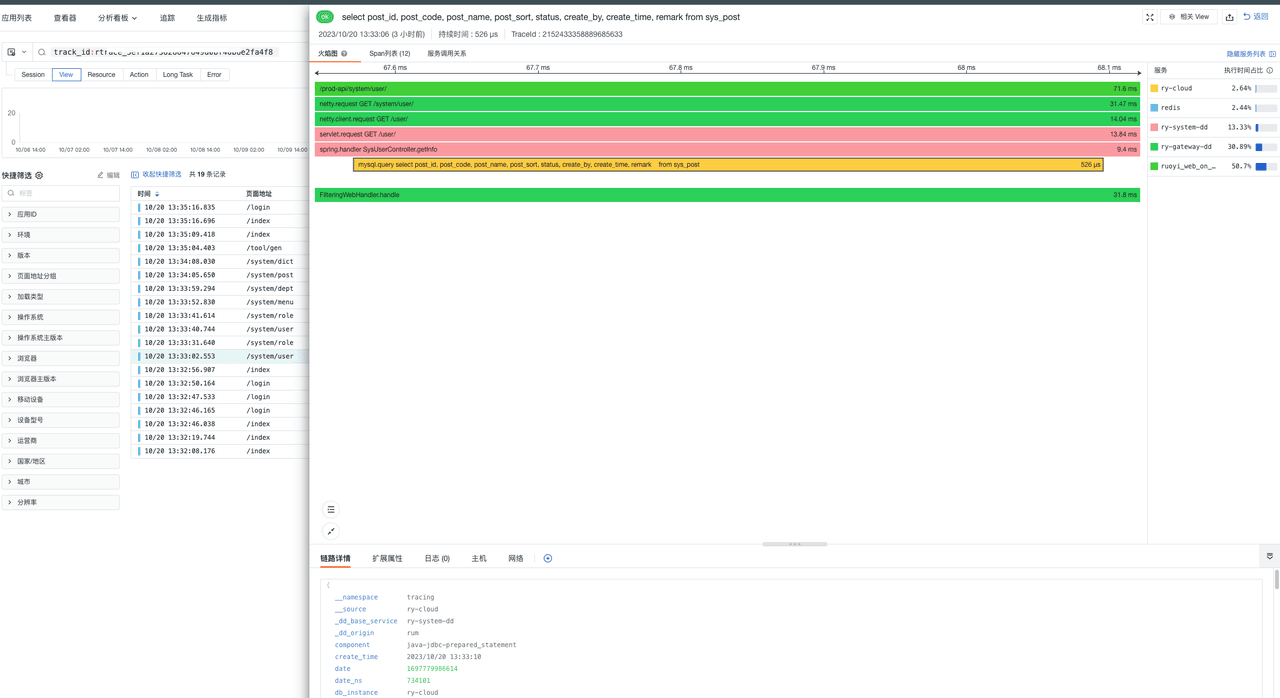The height and width of the screenshot is (698, 1280).
Task: Open the 网络 tab
Action: coord(516,559)
